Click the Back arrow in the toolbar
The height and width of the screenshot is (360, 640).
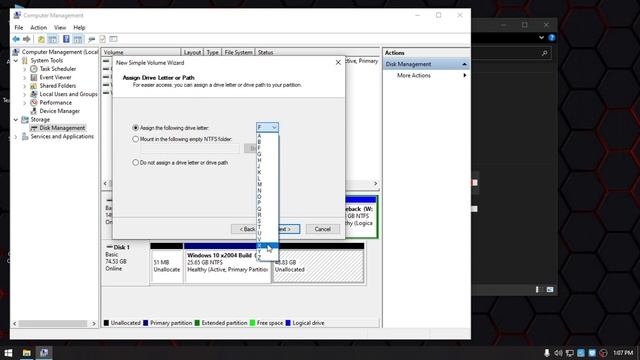pos(16,39)
